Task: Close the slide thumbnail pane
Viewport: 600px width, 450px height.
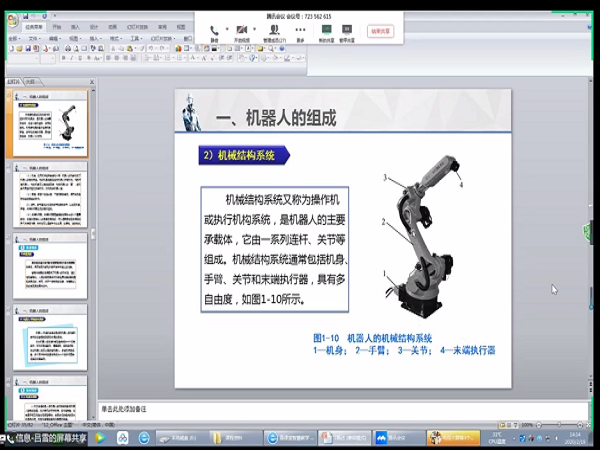Action: [92, 82]
